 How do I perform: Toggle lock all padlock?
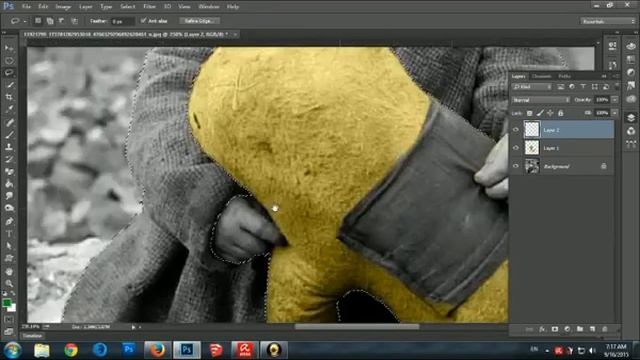[x=560, y=113]
